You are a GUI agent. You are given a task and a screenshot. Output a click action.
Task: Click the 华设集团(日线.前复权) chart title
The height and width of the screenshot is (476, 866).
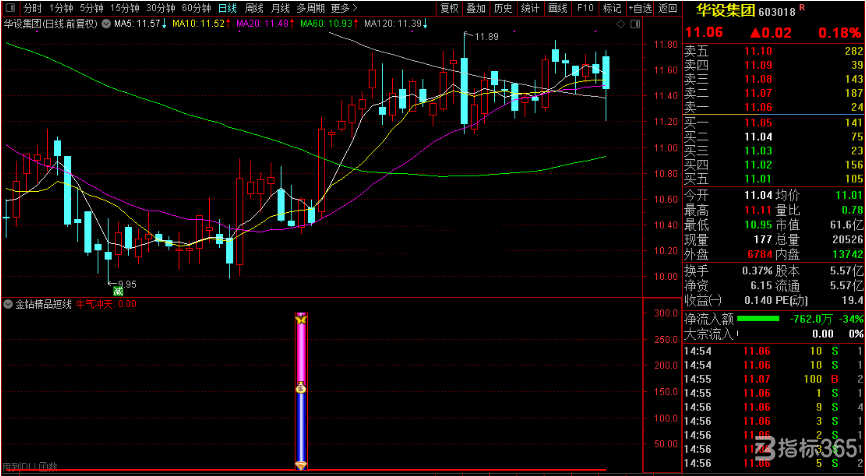51,24
